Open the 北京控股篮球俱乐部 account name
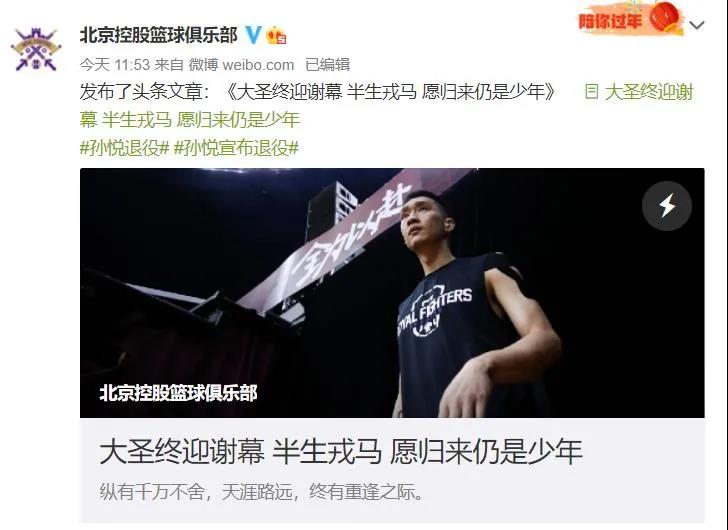 click(159, 36)
